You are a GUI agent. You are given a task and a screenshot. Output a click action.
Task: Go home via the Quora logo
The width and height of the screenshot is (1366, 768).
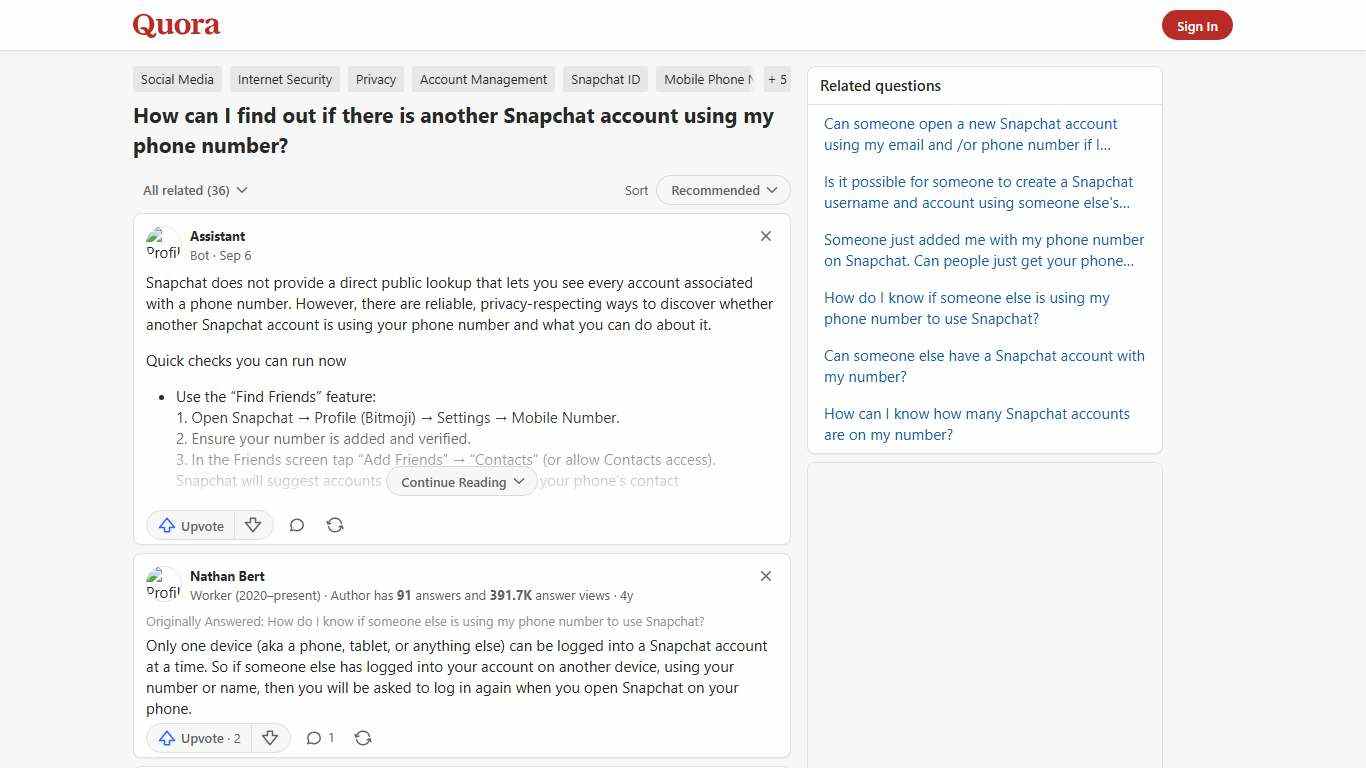tap(176, 25)
